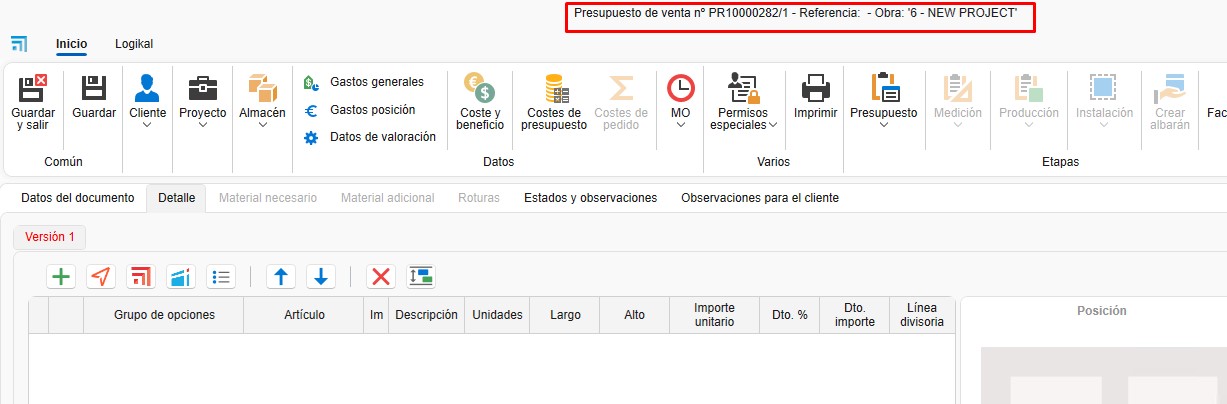Click the Crear albarán icon
Viewport: 1227px width, 404px height.
(x=1170, y=88)
